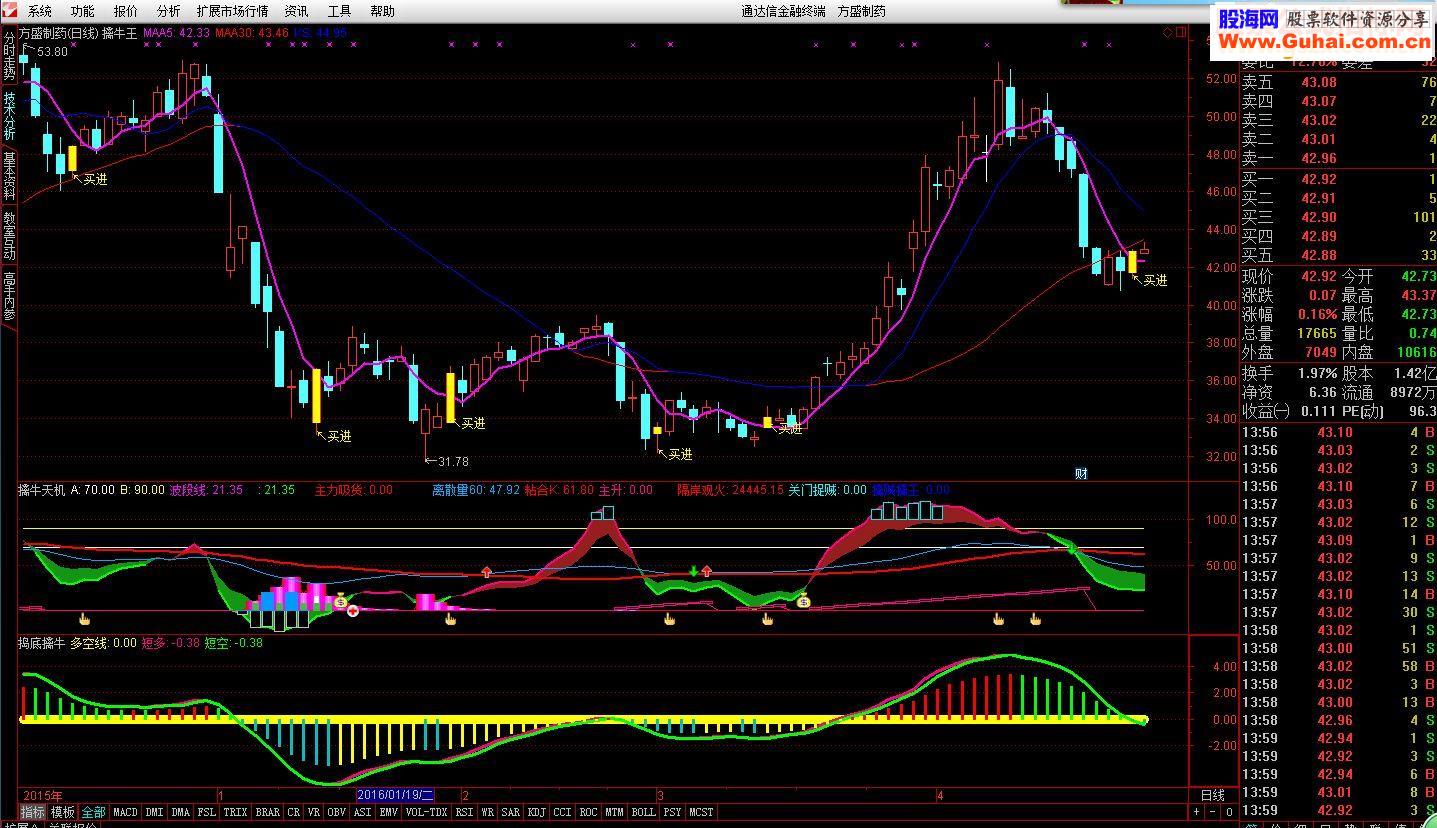Apply the MACD indicator

pos(125,812)
